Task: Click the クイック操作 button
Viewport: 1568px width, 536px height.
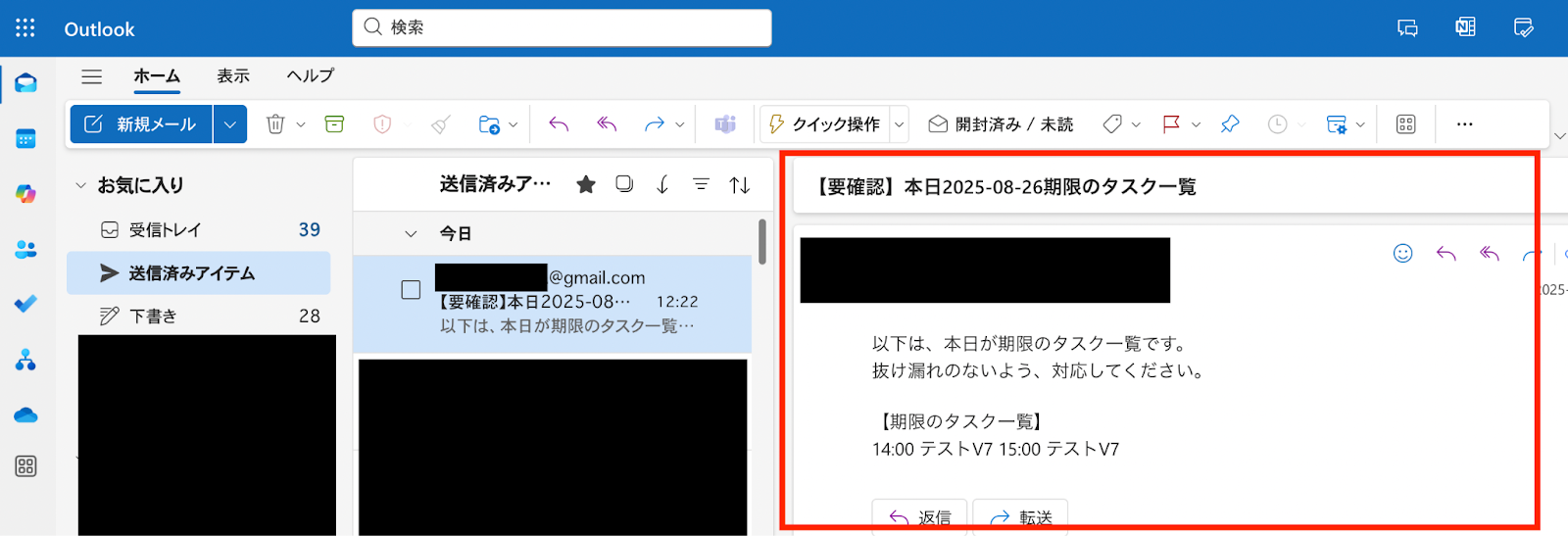Action: [825, 124]
